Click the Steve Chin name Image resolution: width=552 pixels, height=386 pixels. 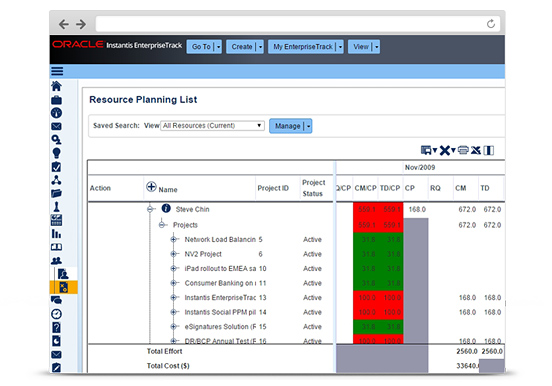(192, 209)
